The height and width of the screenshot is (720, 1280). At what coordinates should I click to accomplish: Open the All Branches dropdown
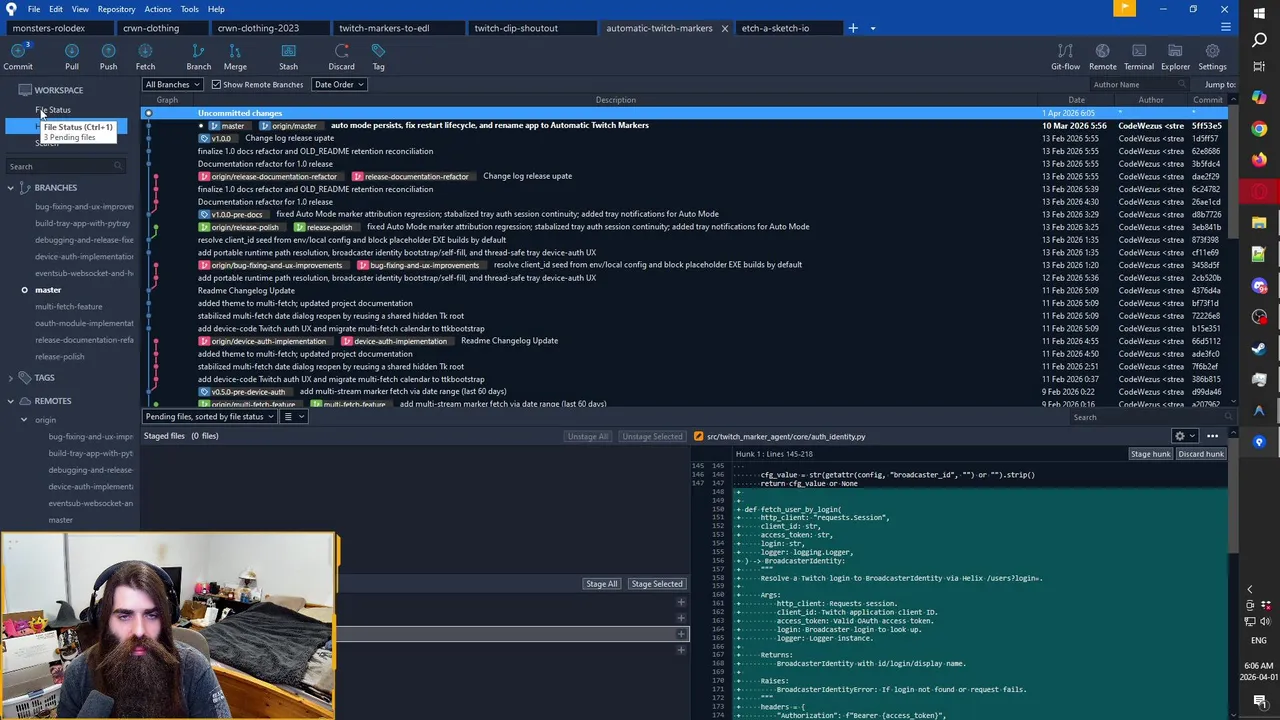(x=172, y=85)
